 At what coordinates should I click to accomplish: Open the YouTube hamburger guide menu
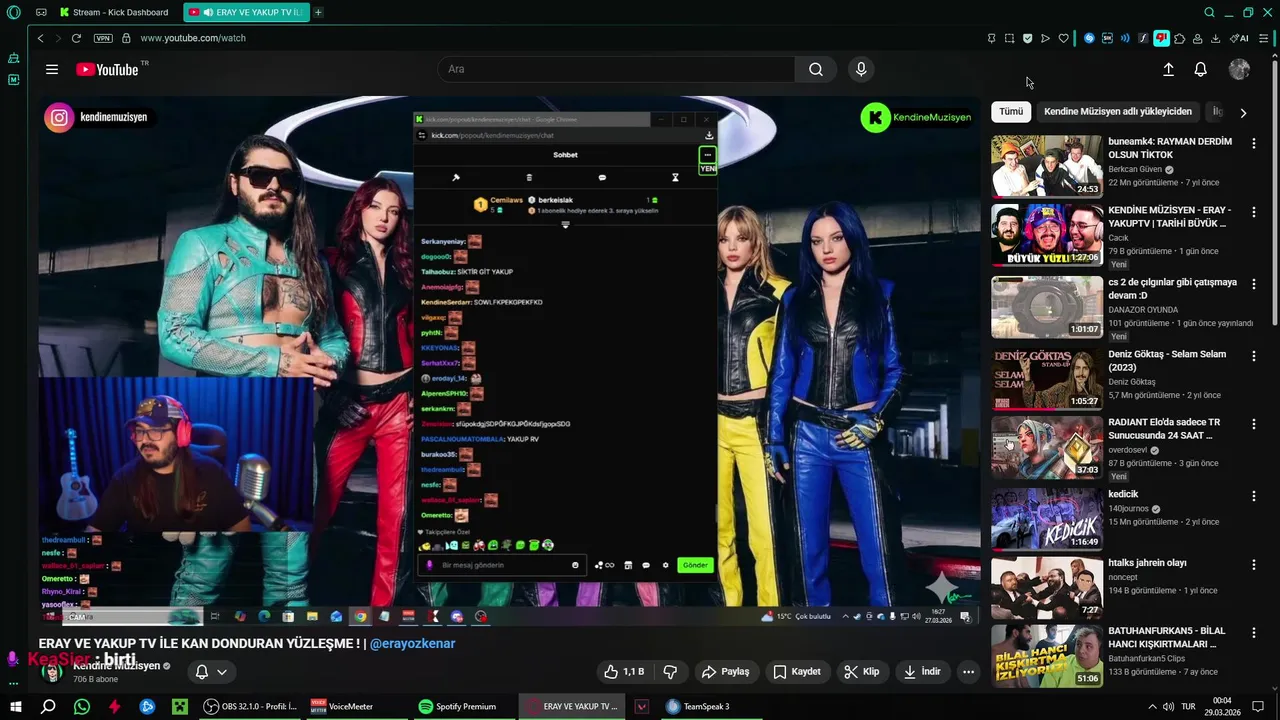pos(52,69)
